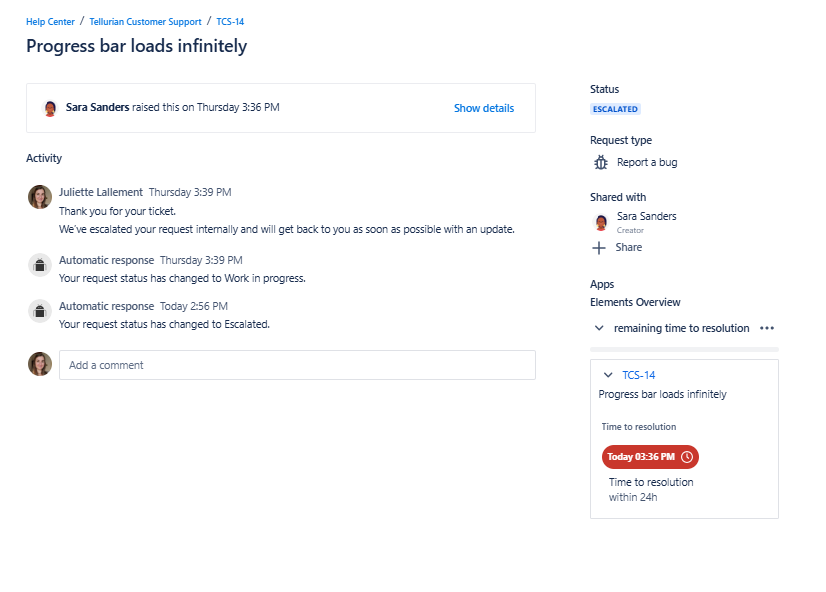Click the plus icon beside Share
The height and width of the screenshot is (592, 826).
click(600, 247)
